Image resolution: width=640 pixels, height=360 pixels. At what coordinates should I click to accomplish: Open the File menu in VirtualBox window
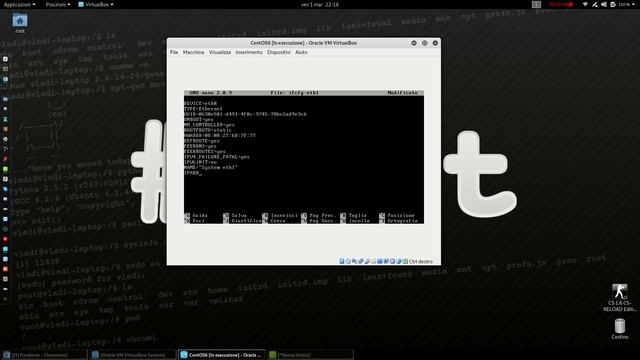coord(174,52)
